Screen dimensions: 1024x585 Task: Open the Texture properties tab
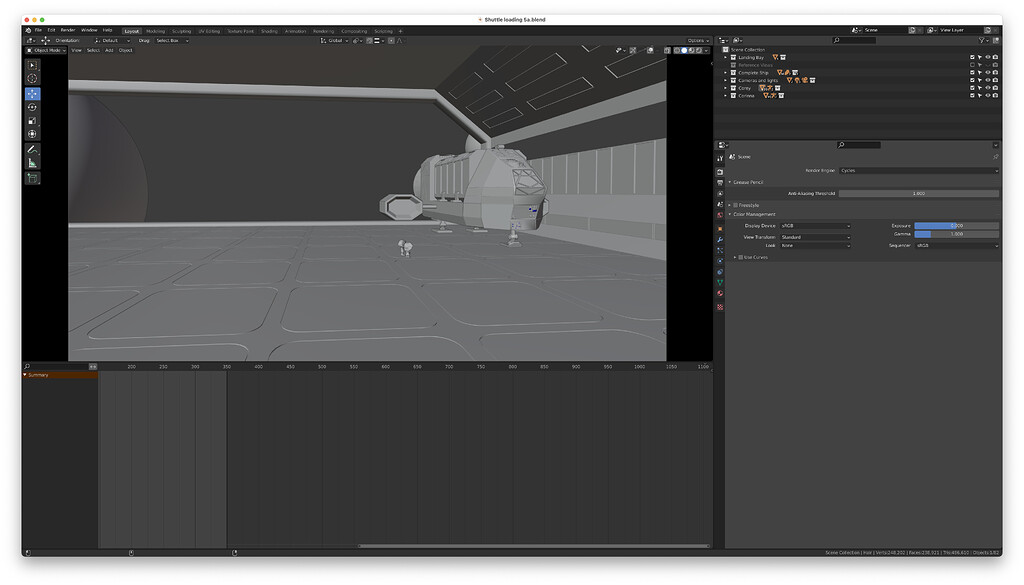[x=720, y=307]
